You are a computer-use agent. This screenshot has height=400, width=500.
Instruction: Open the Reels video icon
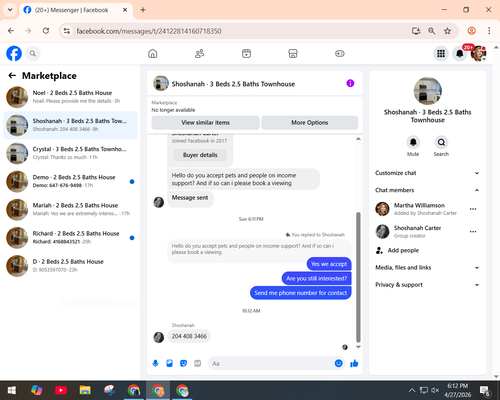point(246,53)
